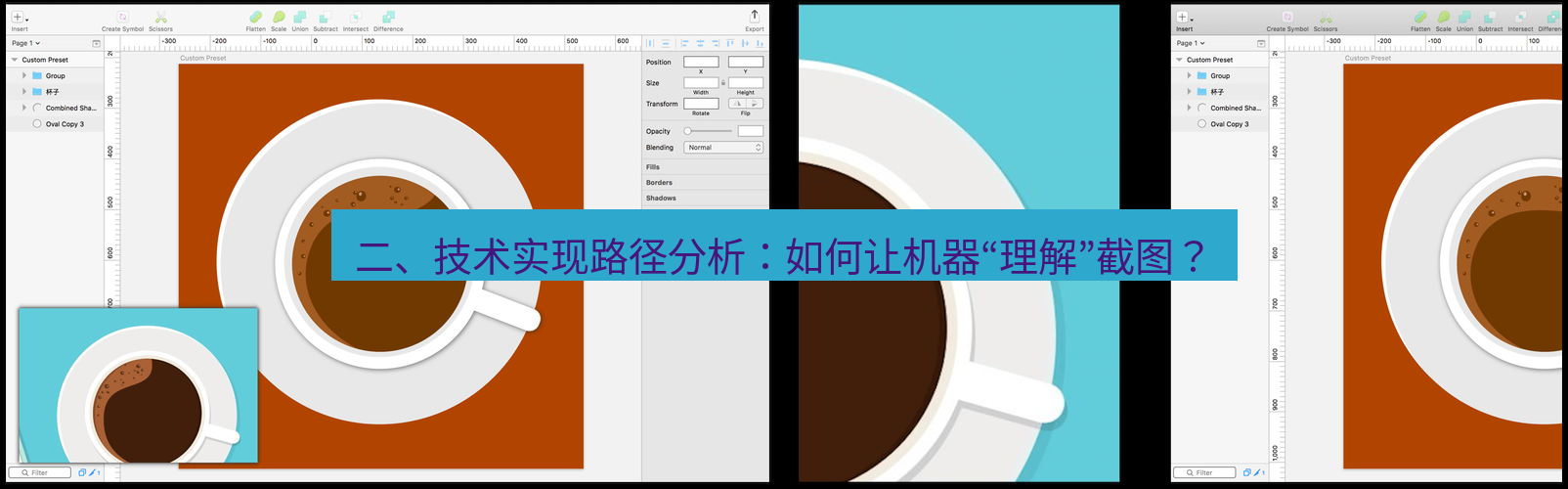The image size is (1568, 489).
Task: Toggle the size proportion lock in inspector
Action: (723, 83)
